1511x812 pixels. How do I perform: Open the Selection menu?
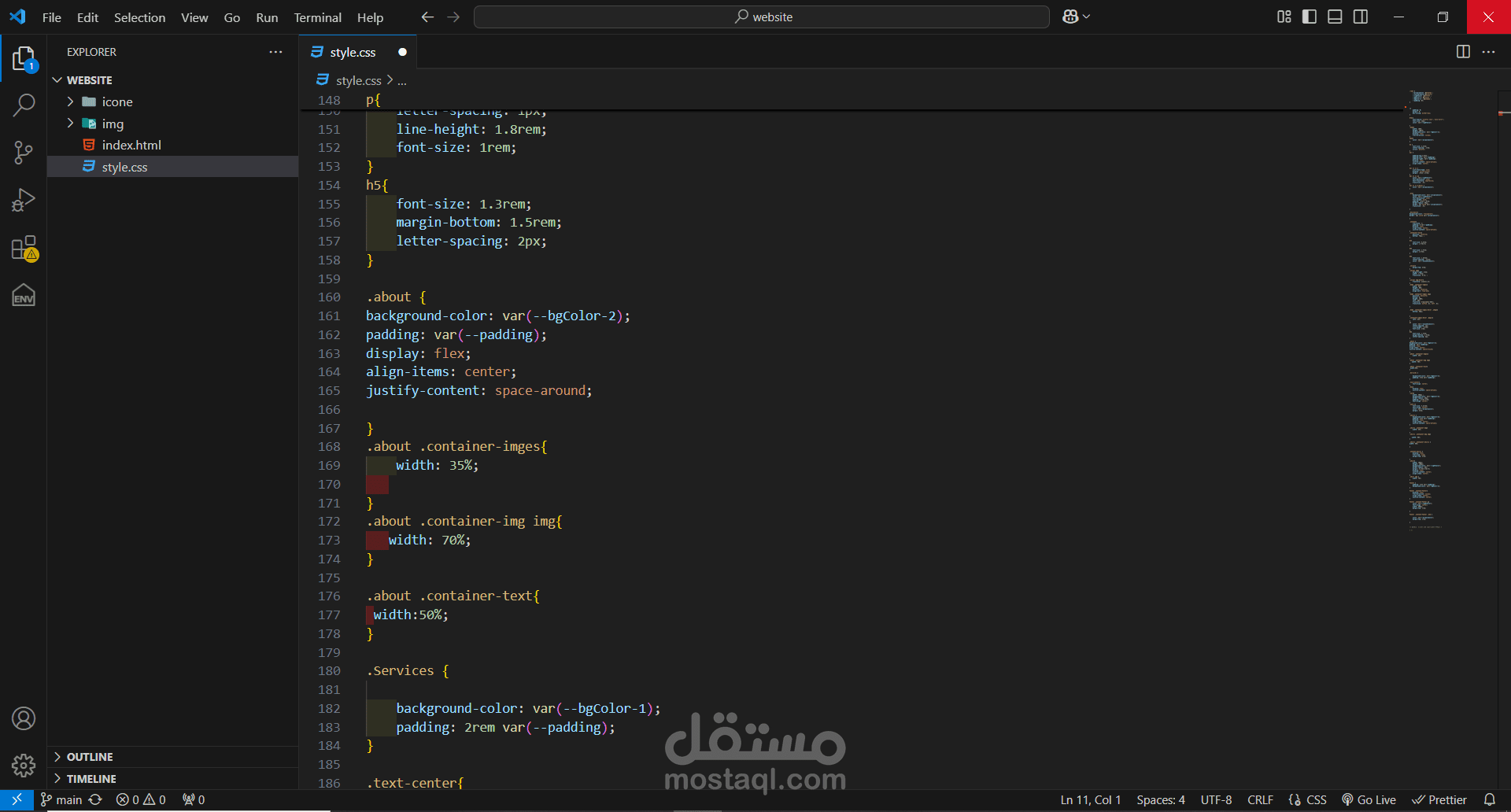click(139, 17)
